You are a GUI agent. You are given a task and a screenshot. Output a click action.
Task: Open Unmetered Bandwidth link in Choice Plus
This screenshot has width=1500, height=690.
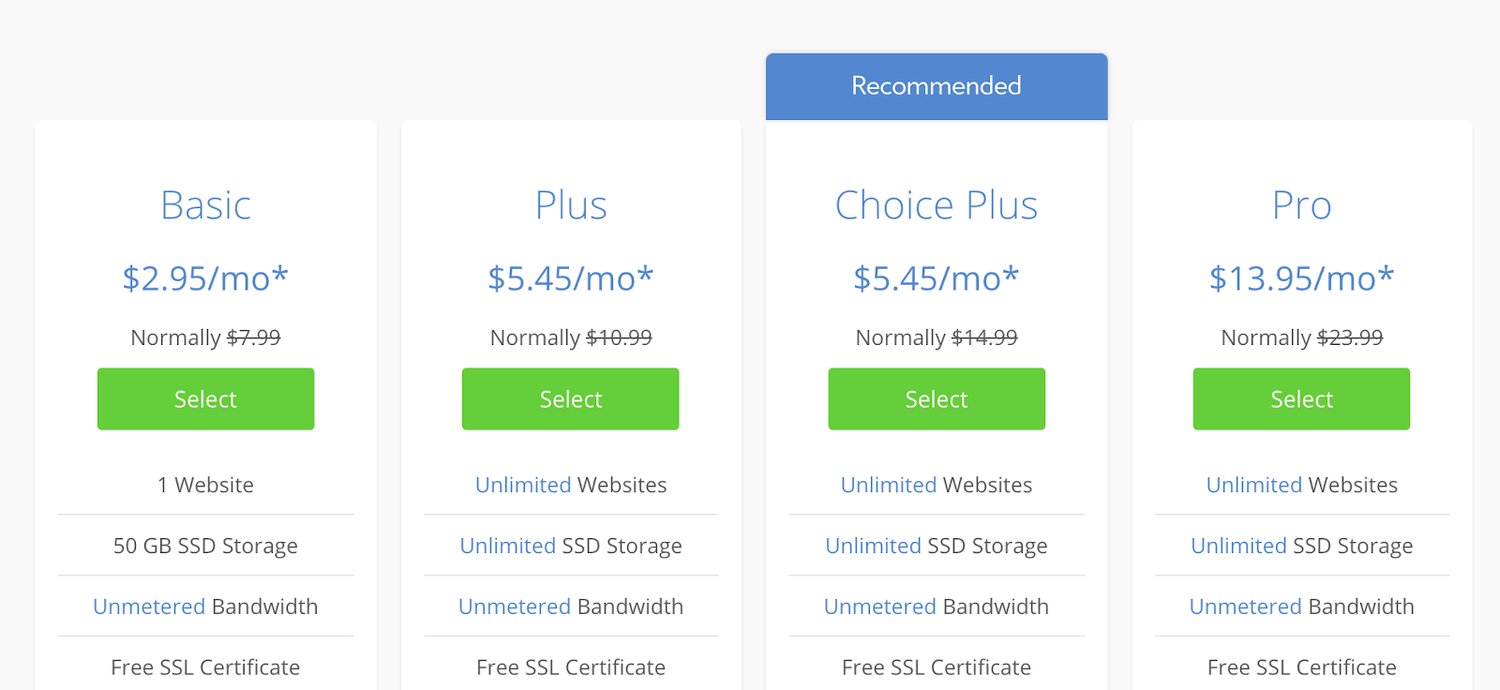[x=880, y=607]
